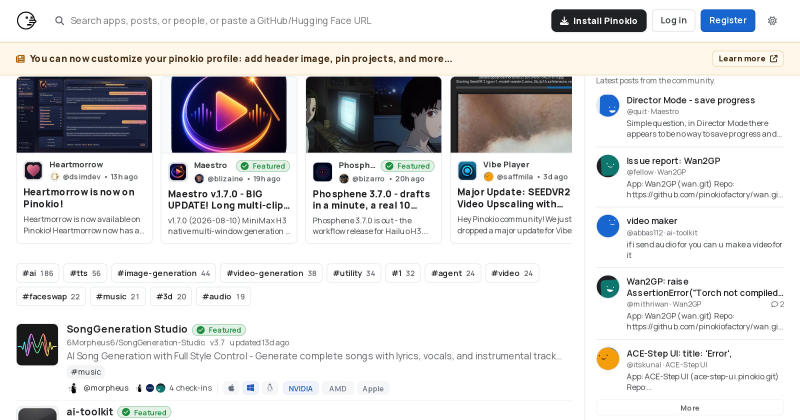
Task: Click #music tag under SongGeneration Studio
Action: click(x=86, y=372)
